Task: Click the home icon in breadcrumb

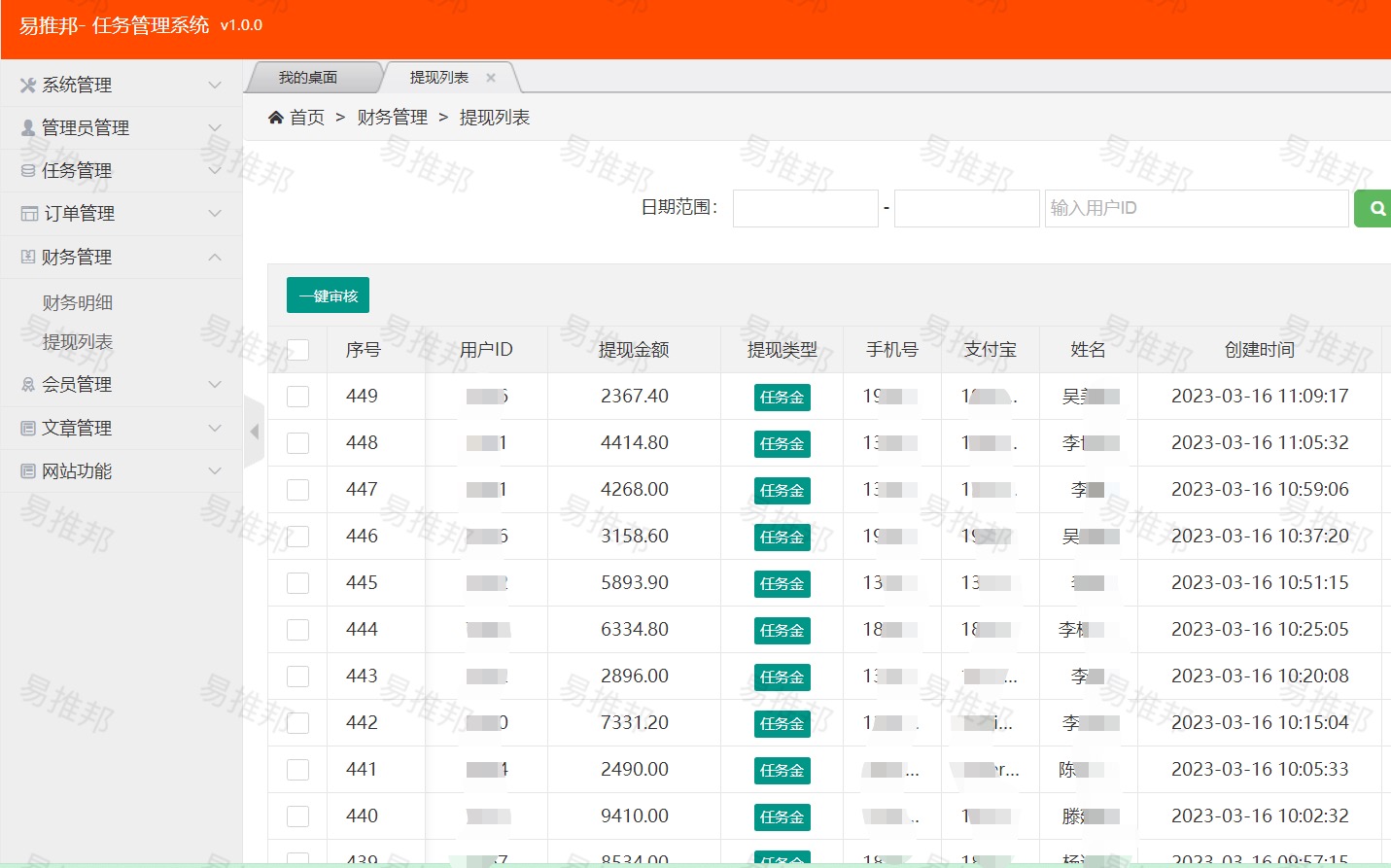Action: coord(276,118)
